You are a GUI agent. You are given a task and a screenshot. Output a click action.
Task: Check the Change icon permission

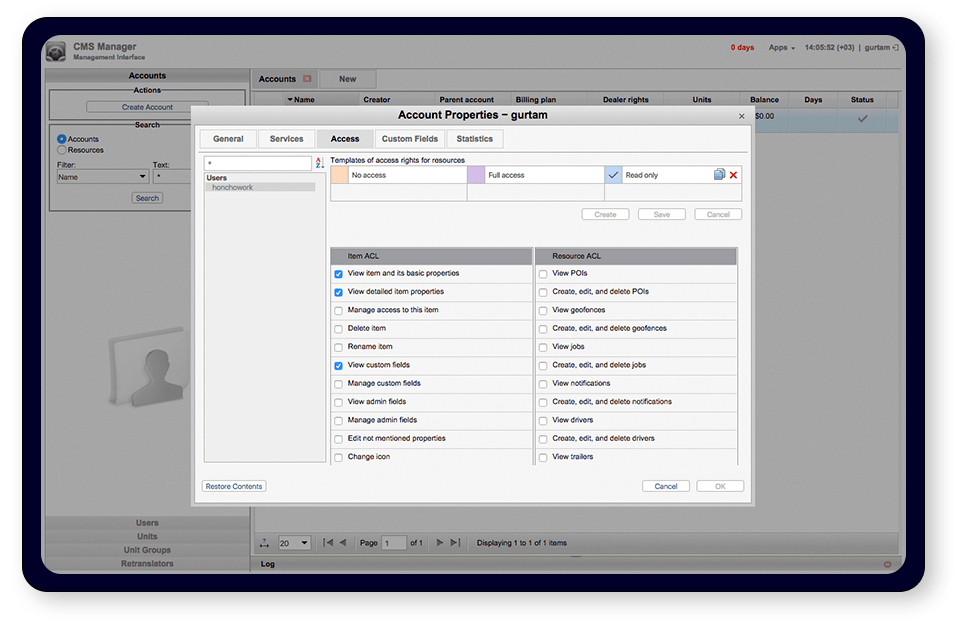(x=339, y=457)
